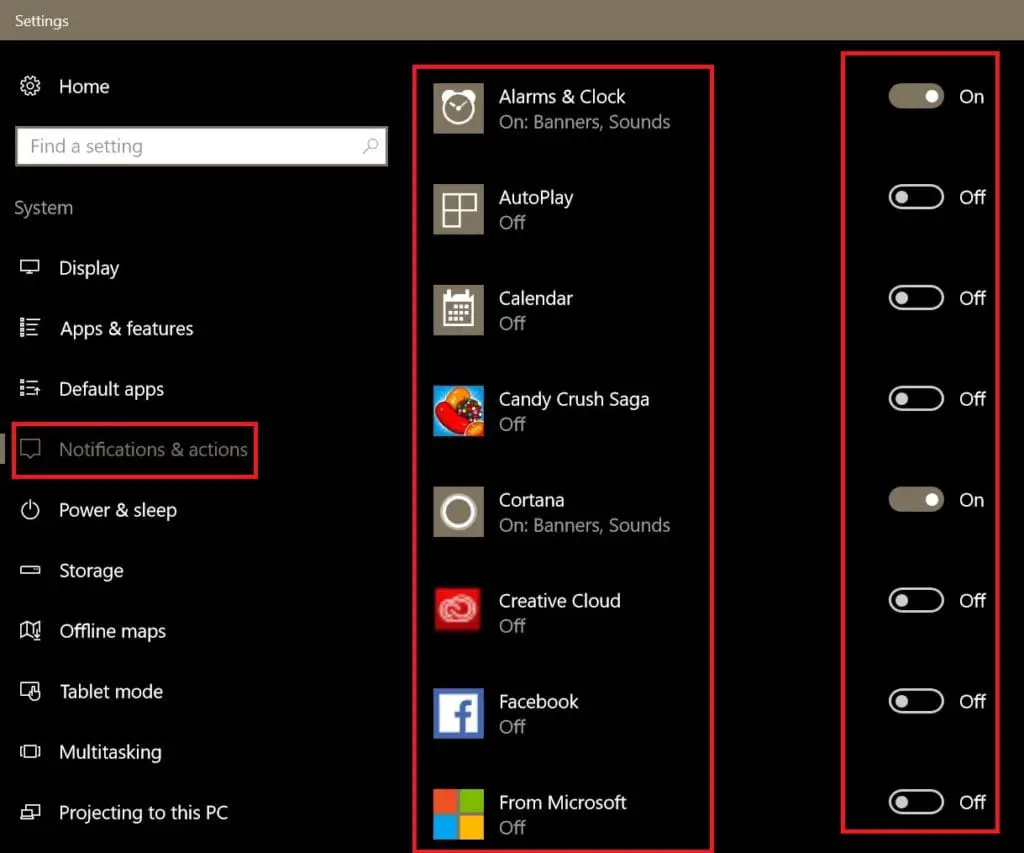Click the From Microsoft logo icon

pyautogui.click(x=458, y=814)
